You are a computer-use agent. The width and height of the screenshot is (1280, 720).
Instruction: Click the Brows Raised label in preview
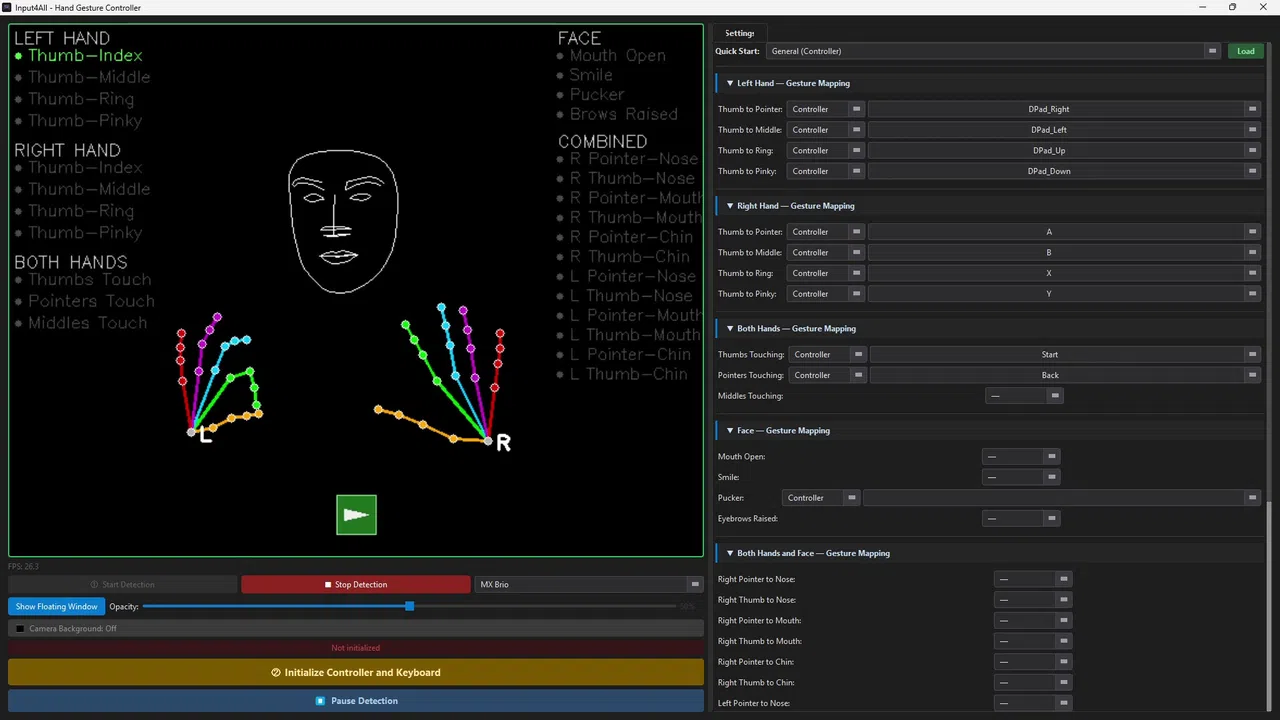[624, 114]
